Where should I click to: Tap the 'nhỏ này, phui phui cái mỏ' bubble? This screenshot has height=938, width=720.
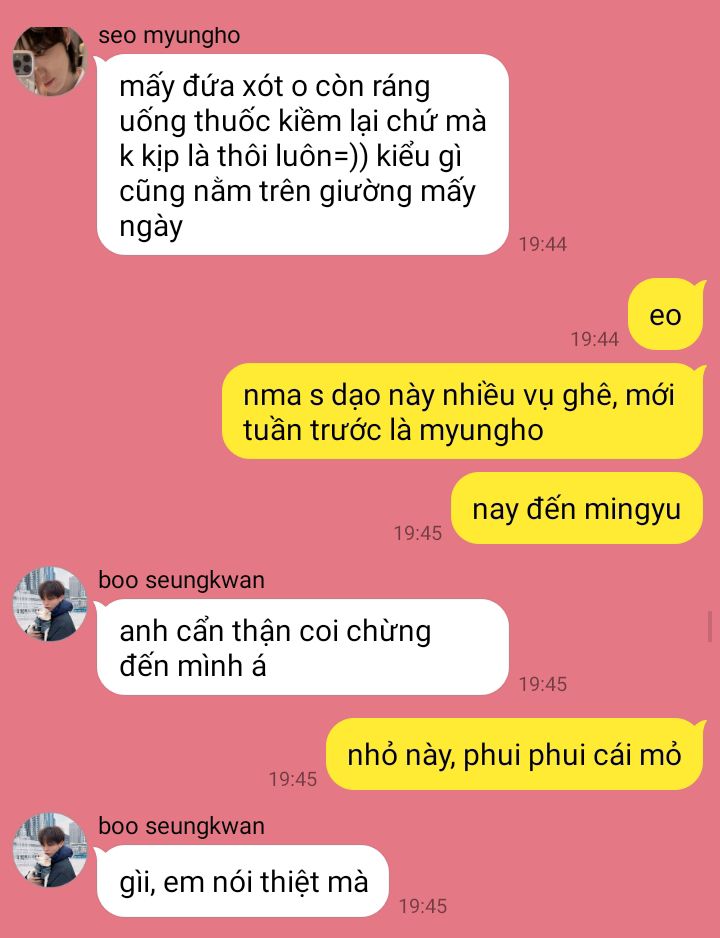click(515, 754)
